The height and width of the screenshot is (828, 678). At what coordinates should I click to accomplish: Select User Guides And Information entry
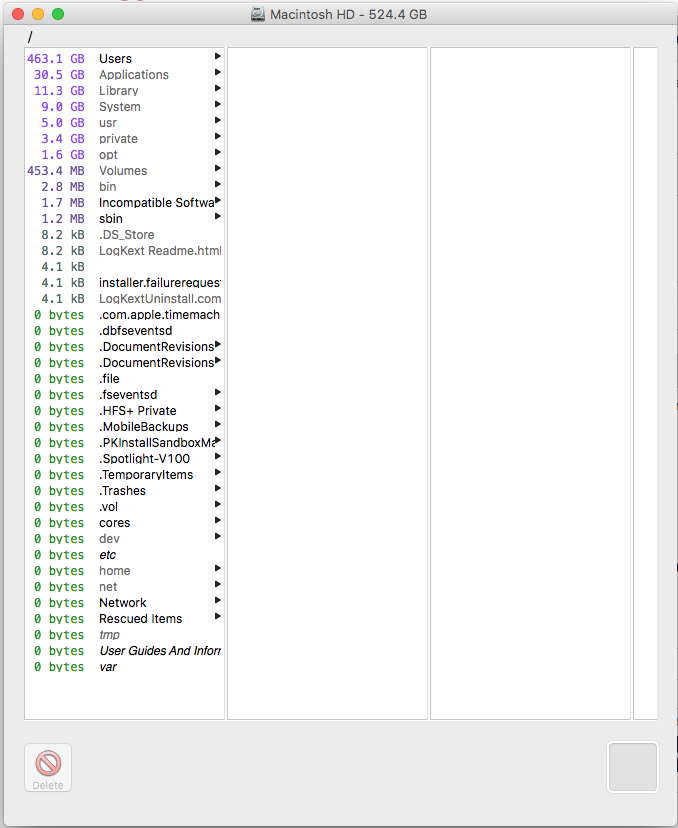point(160,651)
